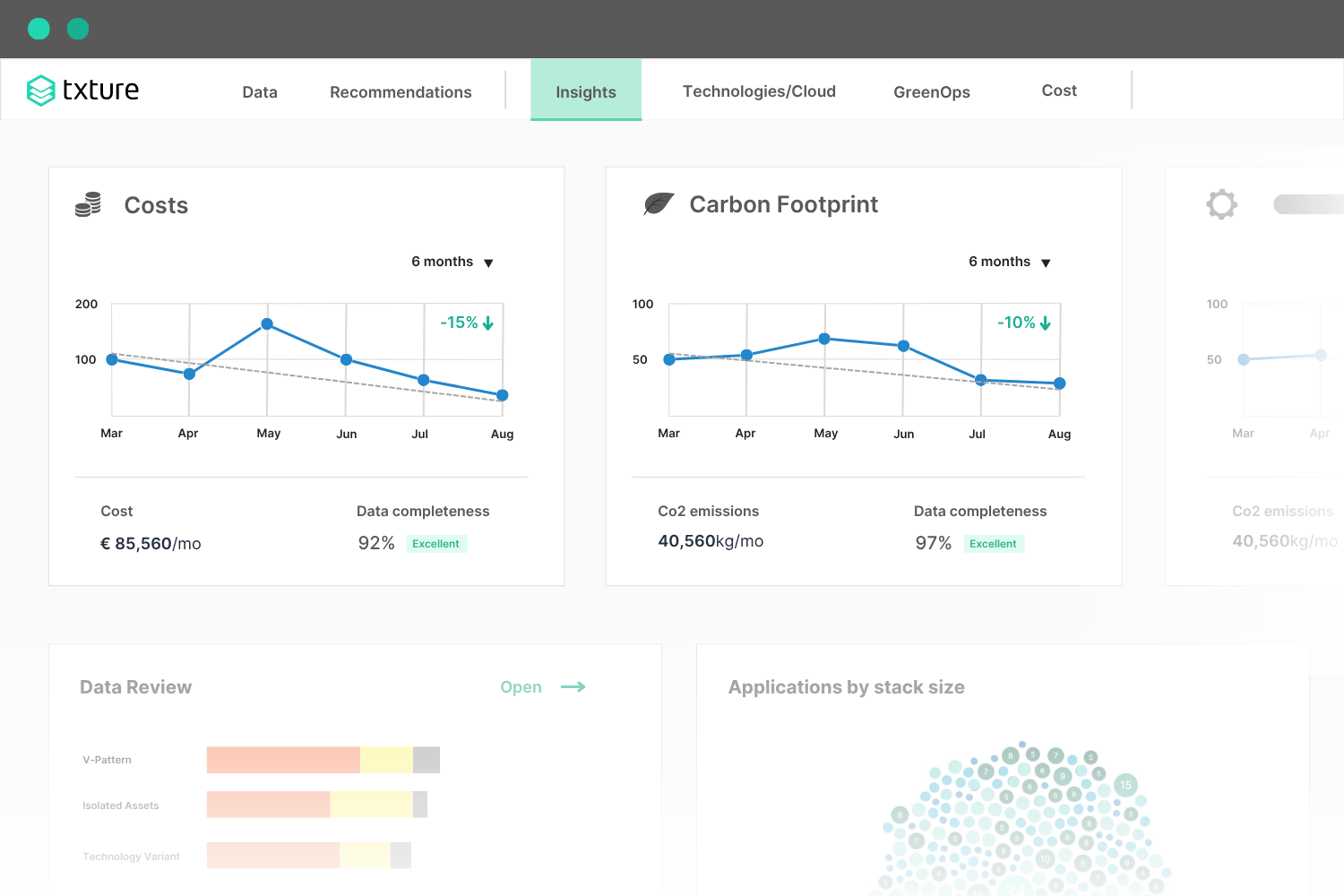
Task: Select the Insights tab
Action: pos(586,91)
